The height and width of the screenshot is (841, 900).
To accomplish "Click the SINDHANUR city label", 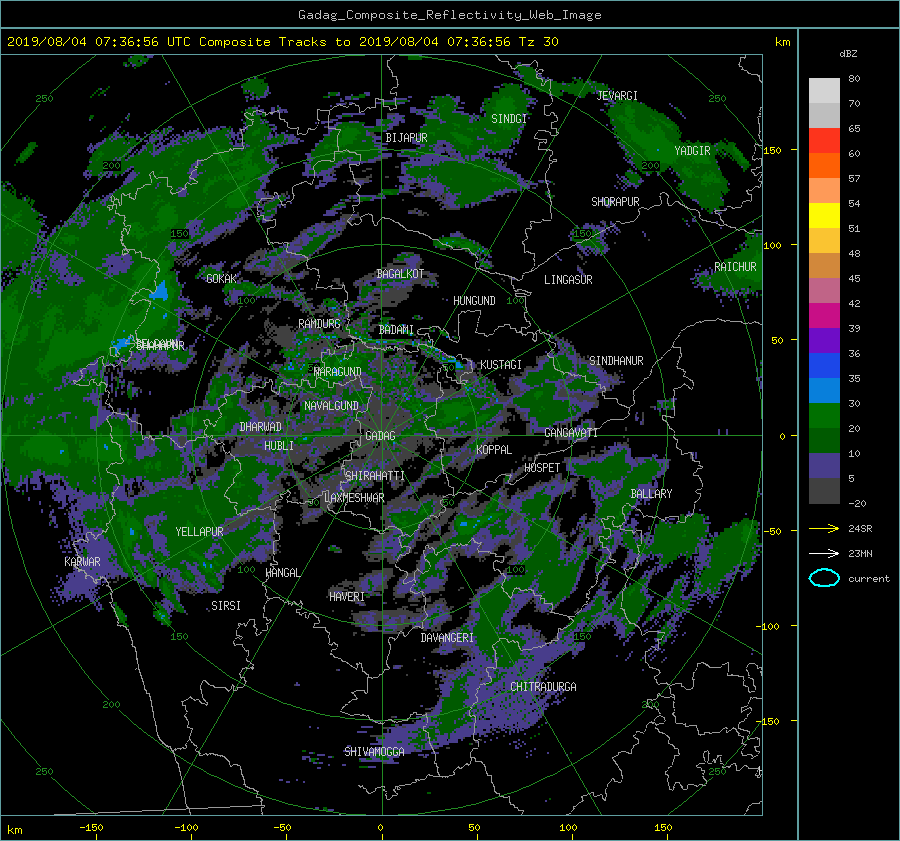I will (x=616, y=361).
